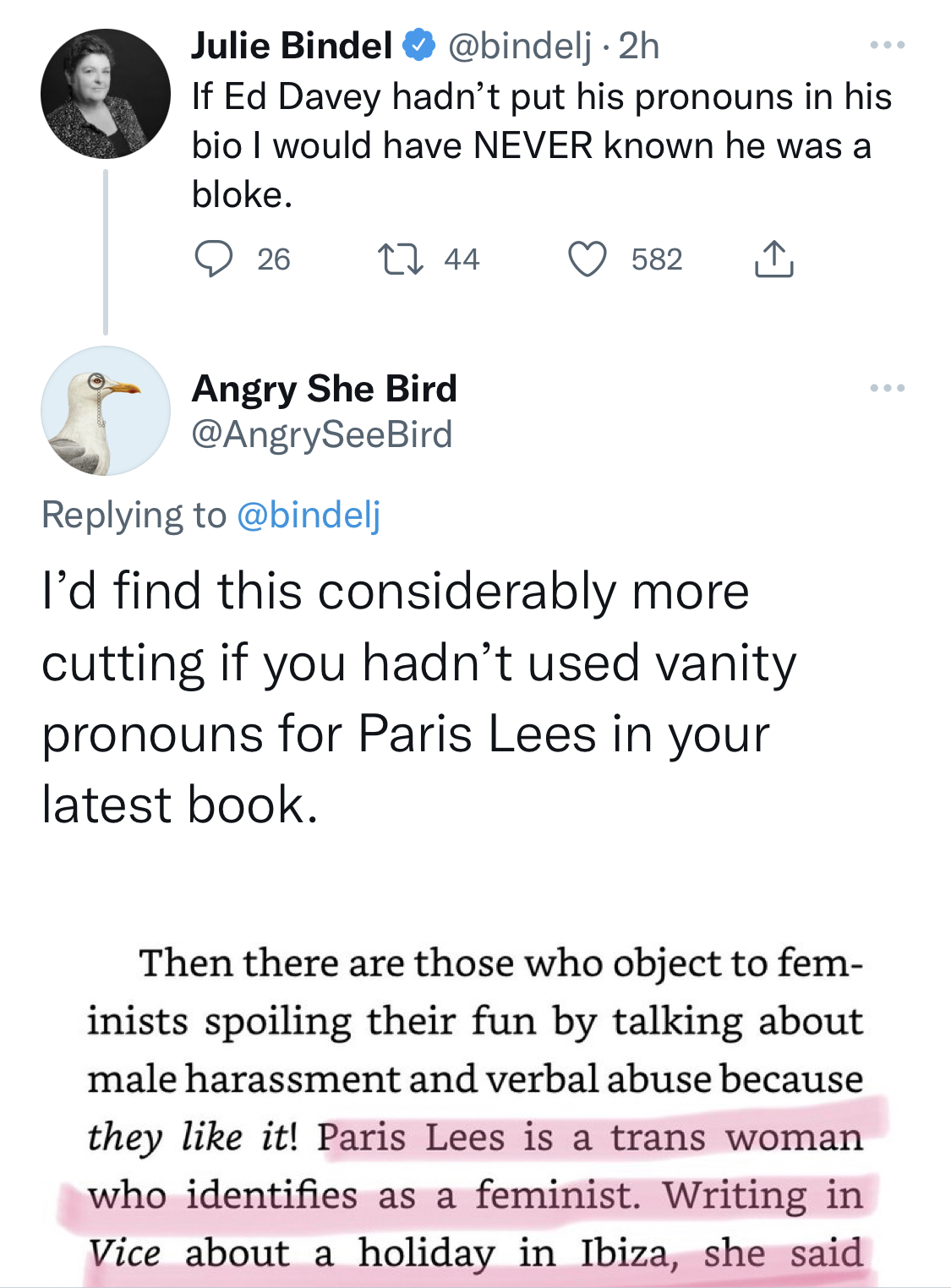The width and height of the screenshot is (951, 1288).
Task: Click the 2h timestamp on the tweet
Action: (639, 46)
